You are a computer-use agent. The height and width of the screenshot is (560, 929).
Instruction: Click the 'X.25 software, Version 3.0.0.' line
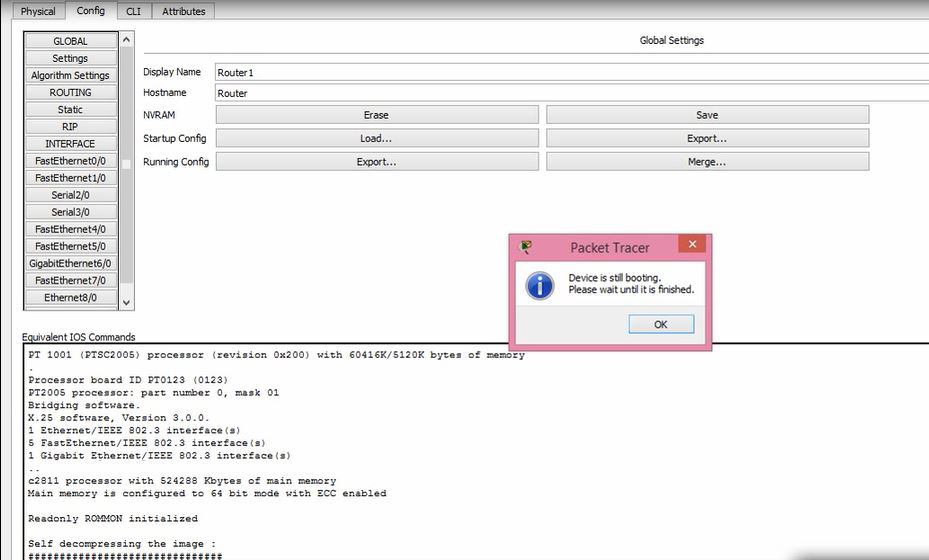pyautogui.click(x=118, y=418)
